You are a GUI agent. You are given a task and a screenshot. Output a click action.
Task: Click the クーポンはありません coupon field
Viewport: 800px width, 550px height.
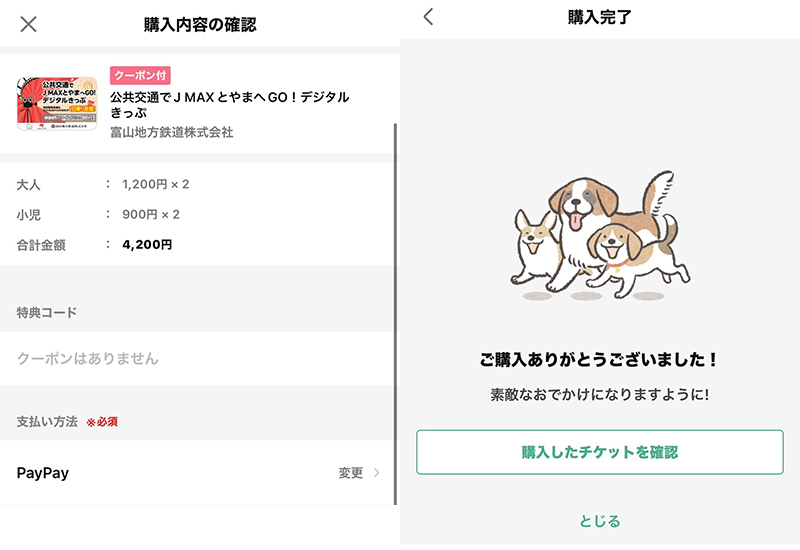198,358
